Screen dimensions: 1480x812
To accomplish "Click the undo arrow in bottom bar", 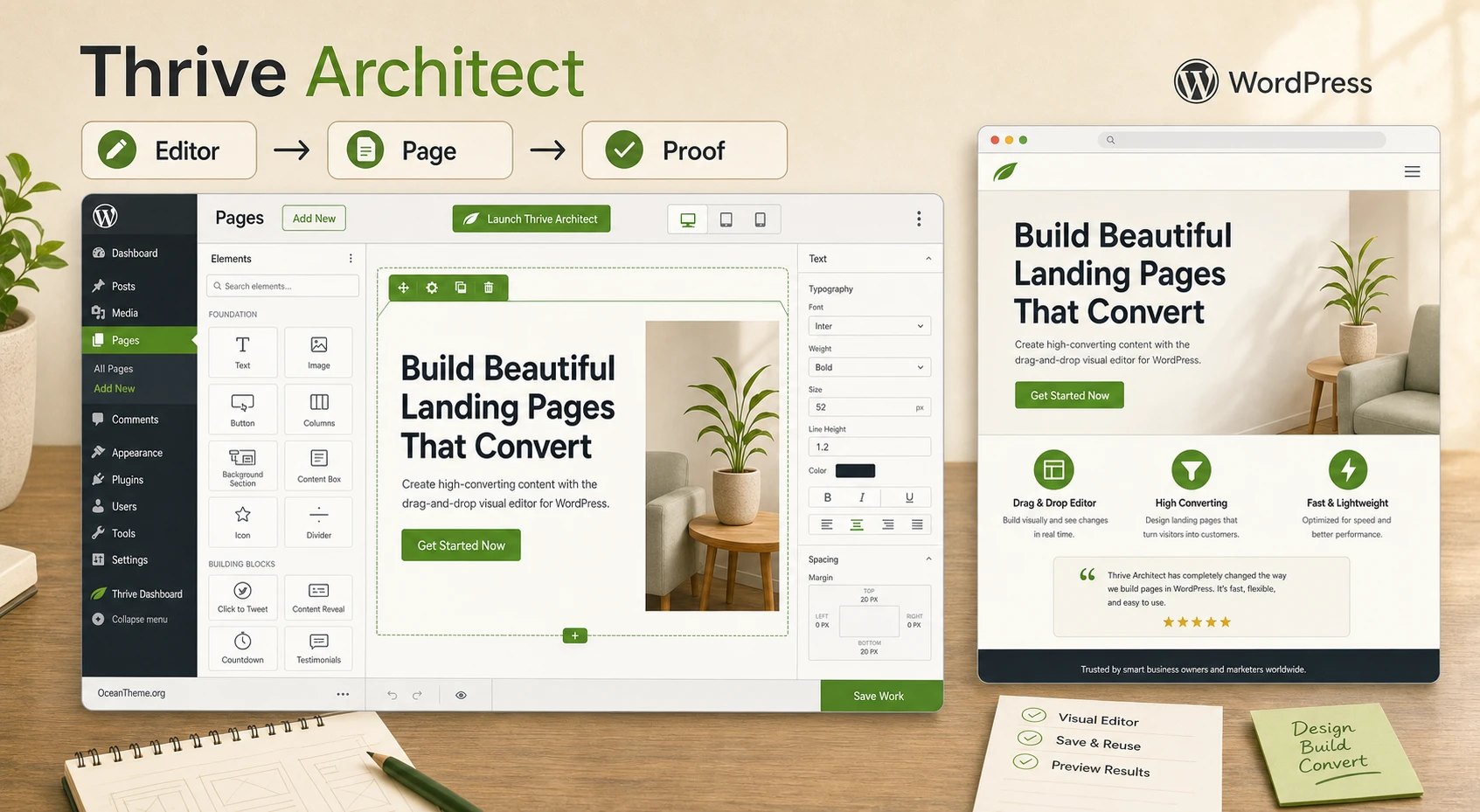I will click(x=392, y=695).
